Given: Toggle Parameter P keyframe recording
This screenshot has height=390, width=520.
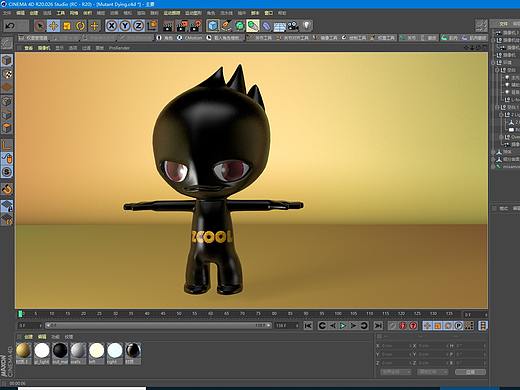Looking at the screenshot, I should [459, 325].
